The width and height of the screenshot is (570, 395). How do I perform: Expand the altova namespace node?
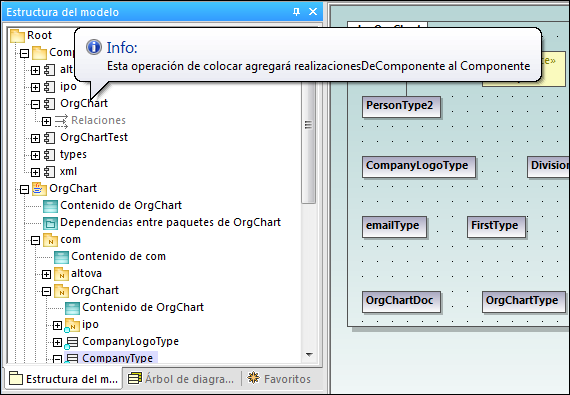click(46, 274)
